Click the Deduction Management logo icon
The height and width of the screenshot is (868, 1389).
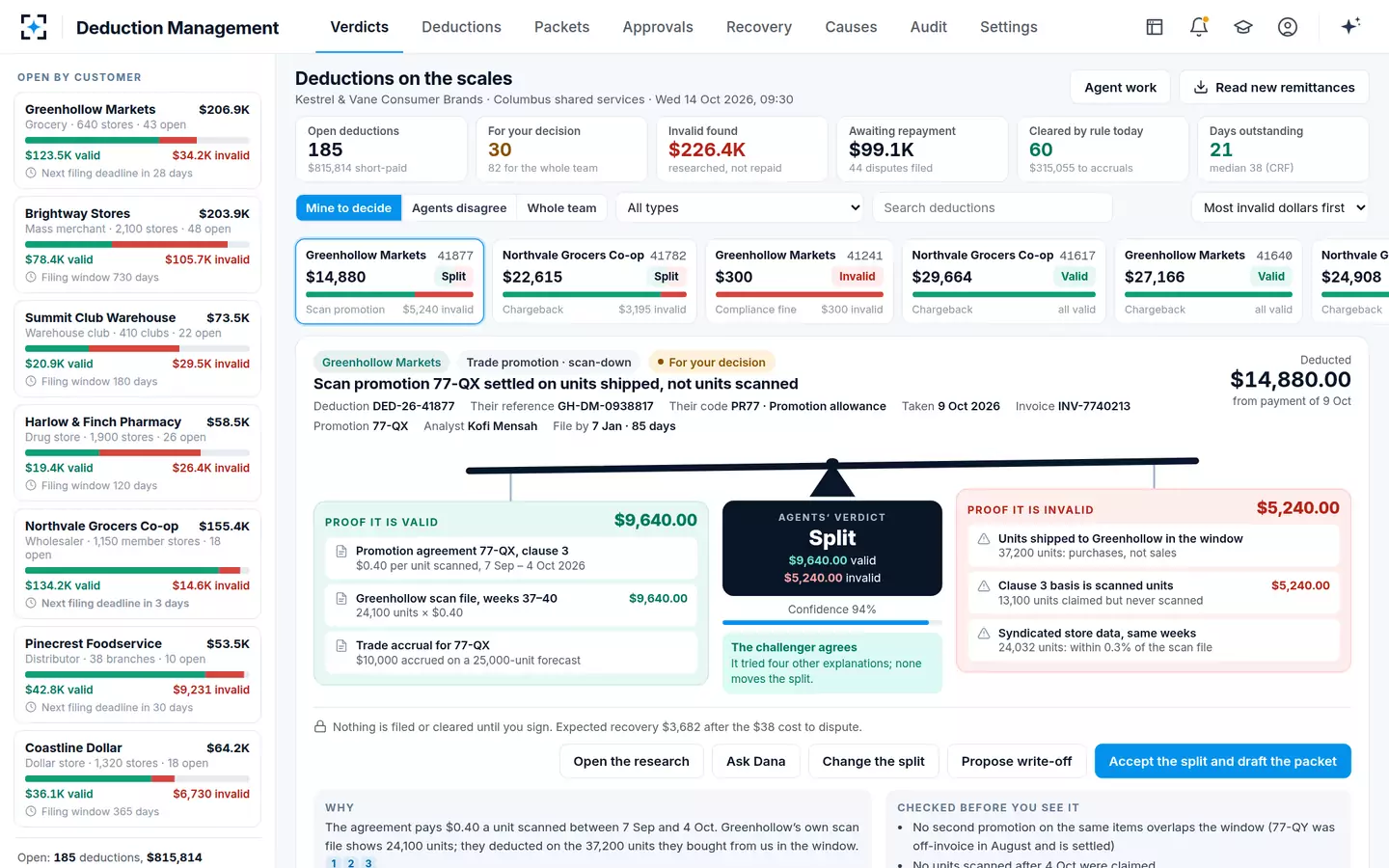click(x=34, y=27)
